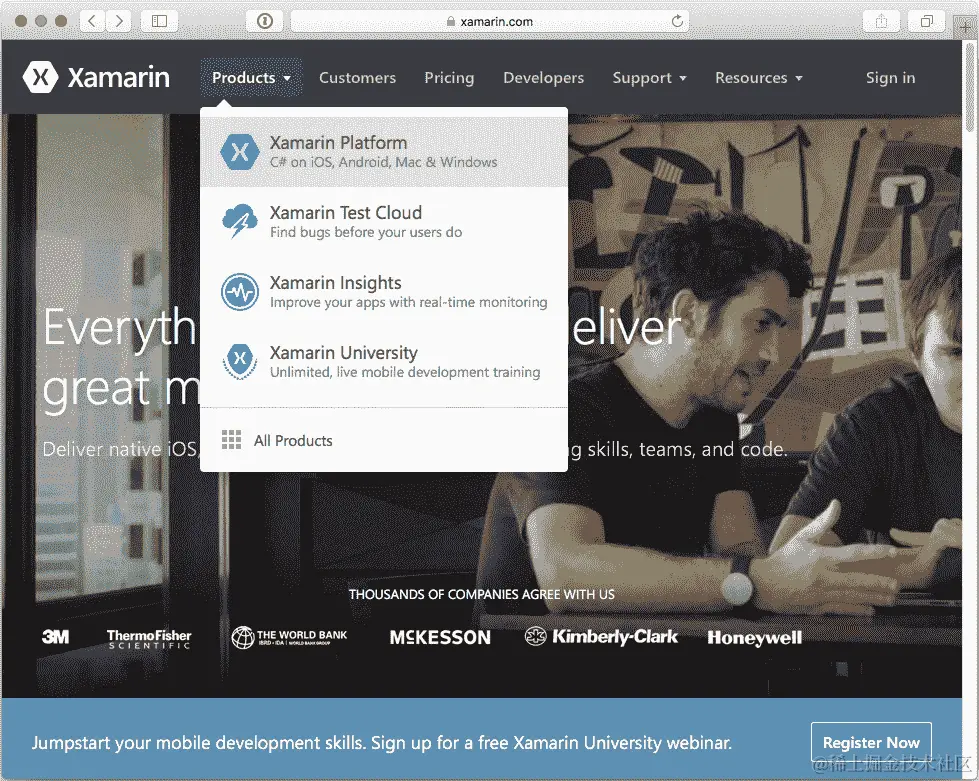
Task: Click the ThermoFisher Scientific logo
Action: coord(149,639)
